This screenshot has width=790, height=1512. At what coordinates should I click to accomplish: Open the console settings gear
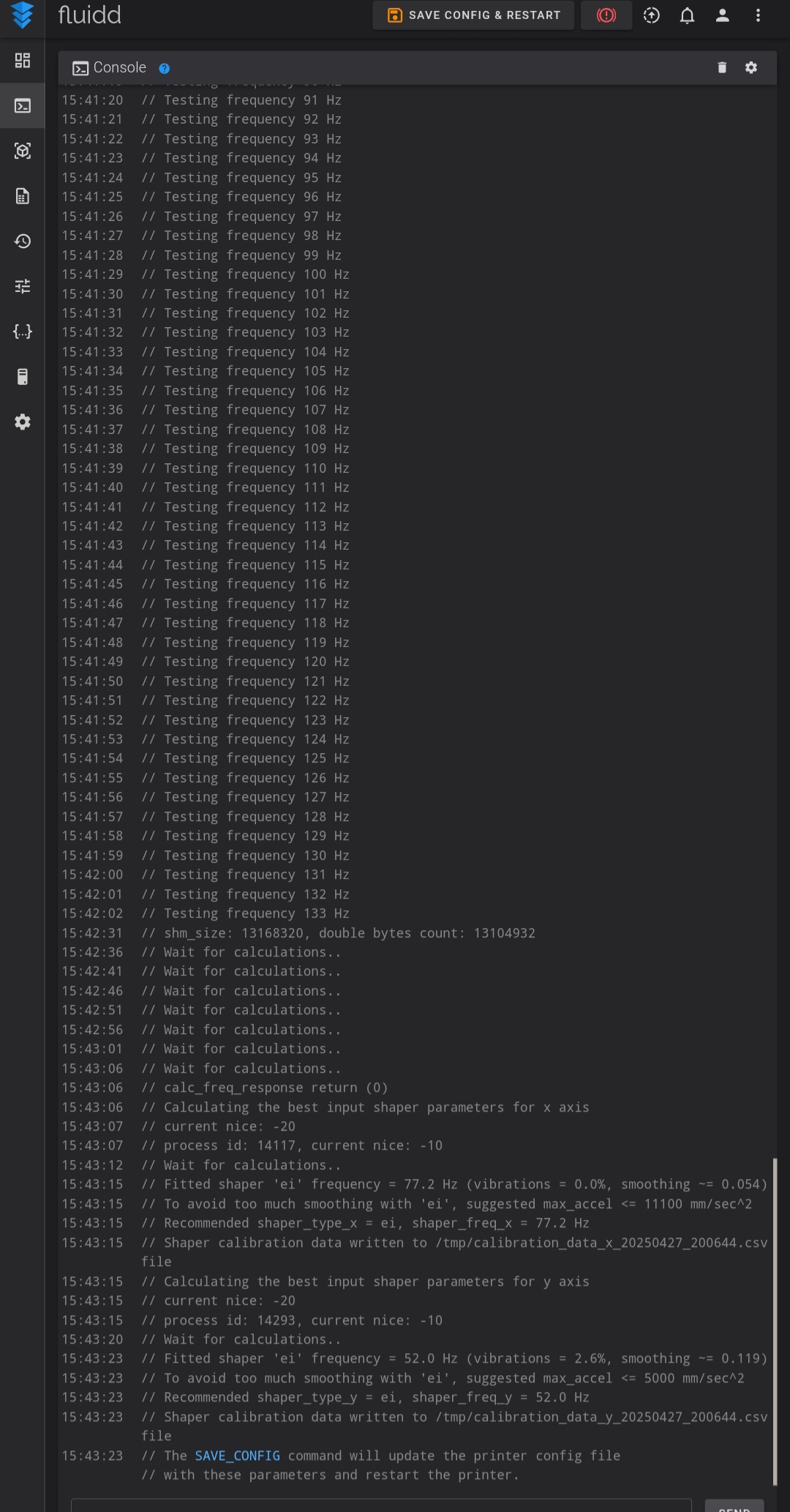pos(751,67)
